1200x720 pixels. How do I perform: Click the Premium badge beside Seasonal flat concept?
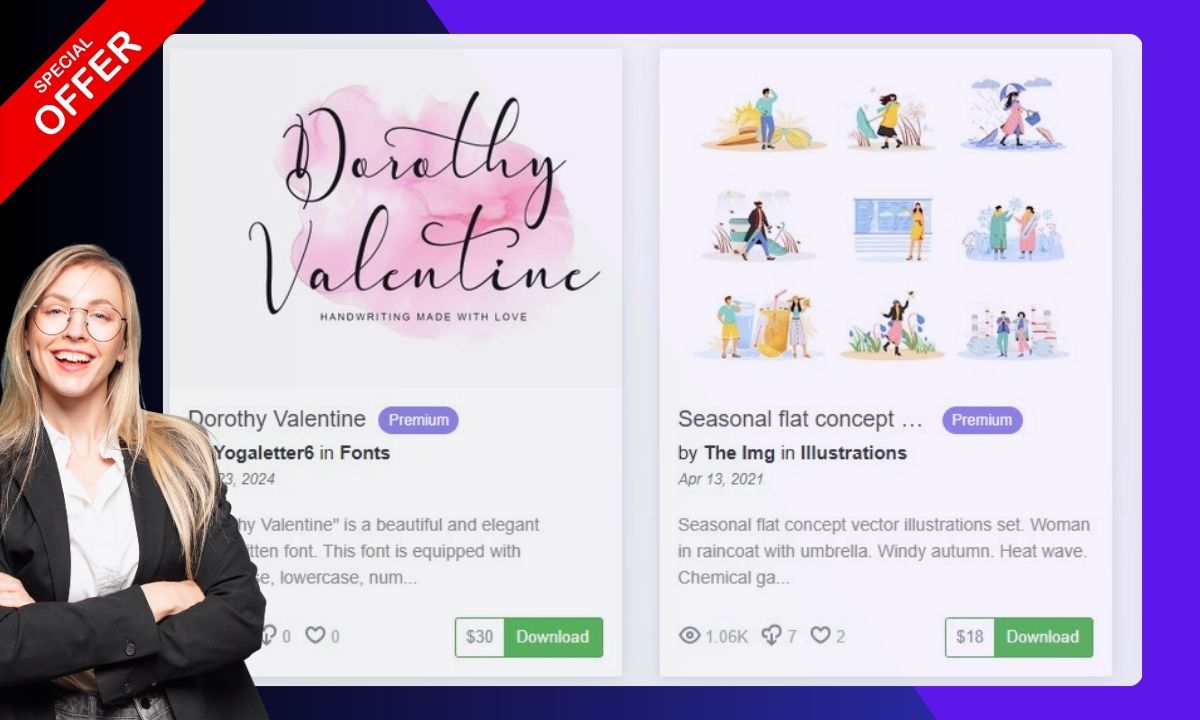click(982, 420)
